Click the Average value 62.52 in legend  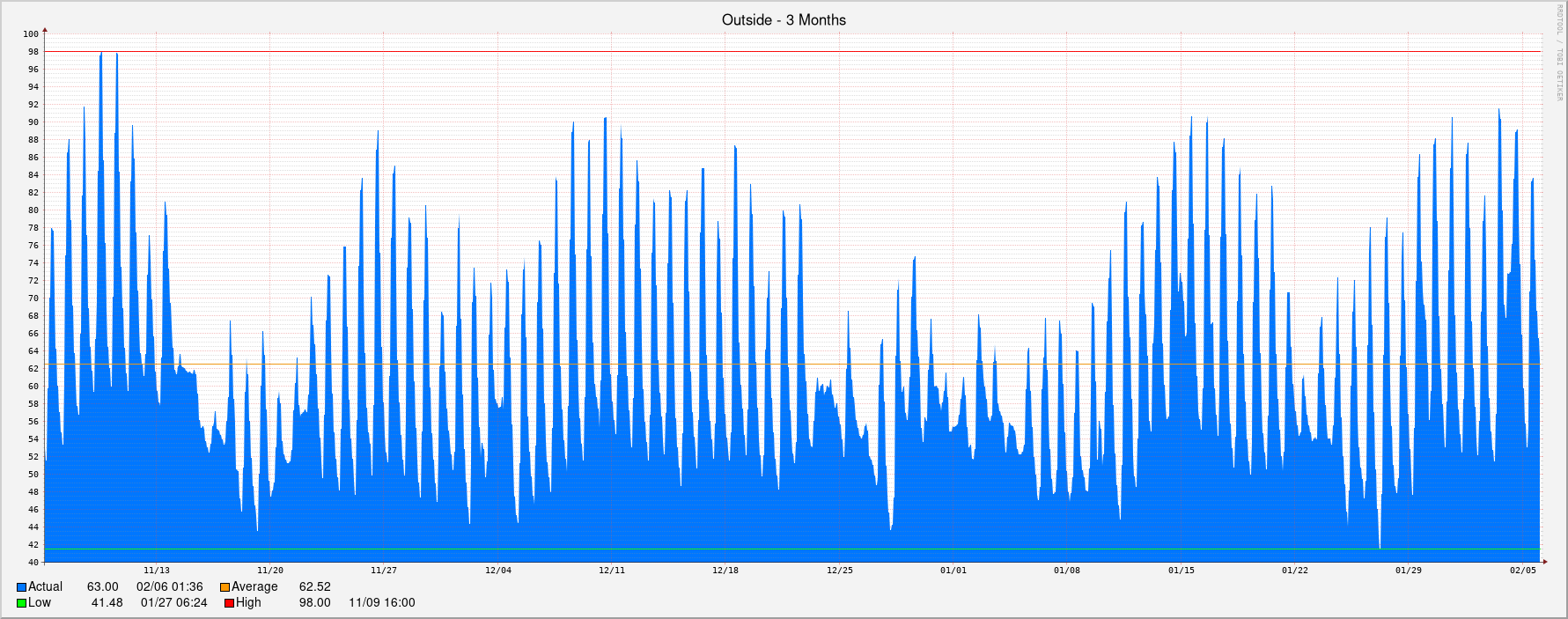(314, 587)
